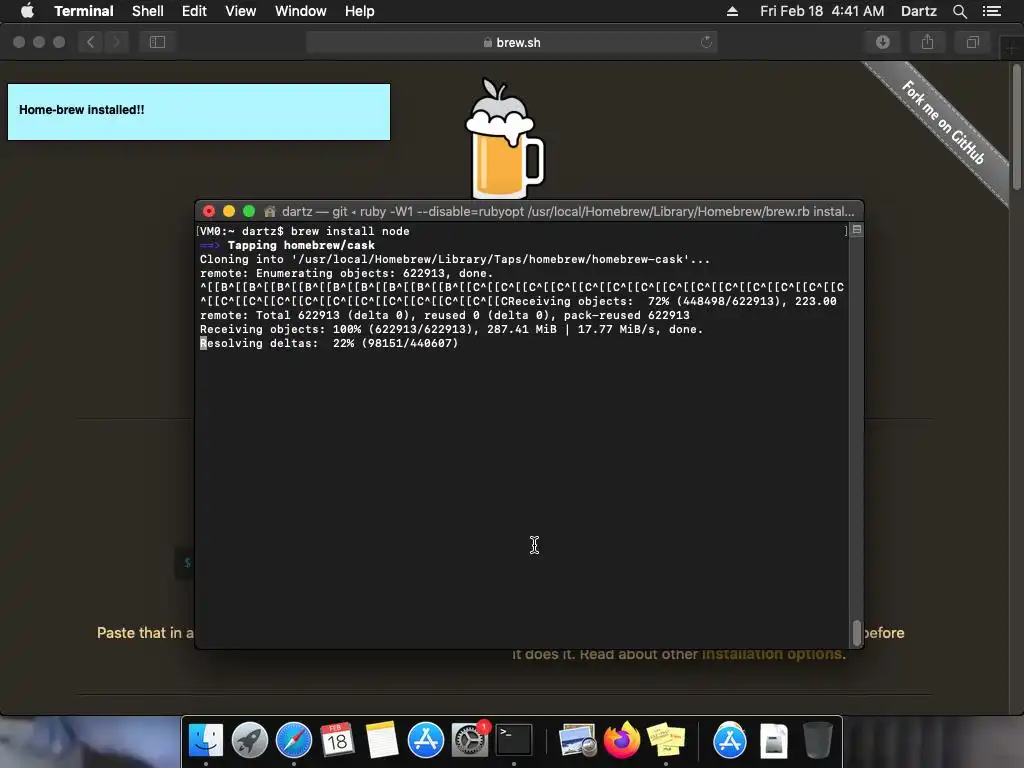The image size is (1024, 768).
Task: Open Stickies from the Dock
Action: tap(665, 741)
